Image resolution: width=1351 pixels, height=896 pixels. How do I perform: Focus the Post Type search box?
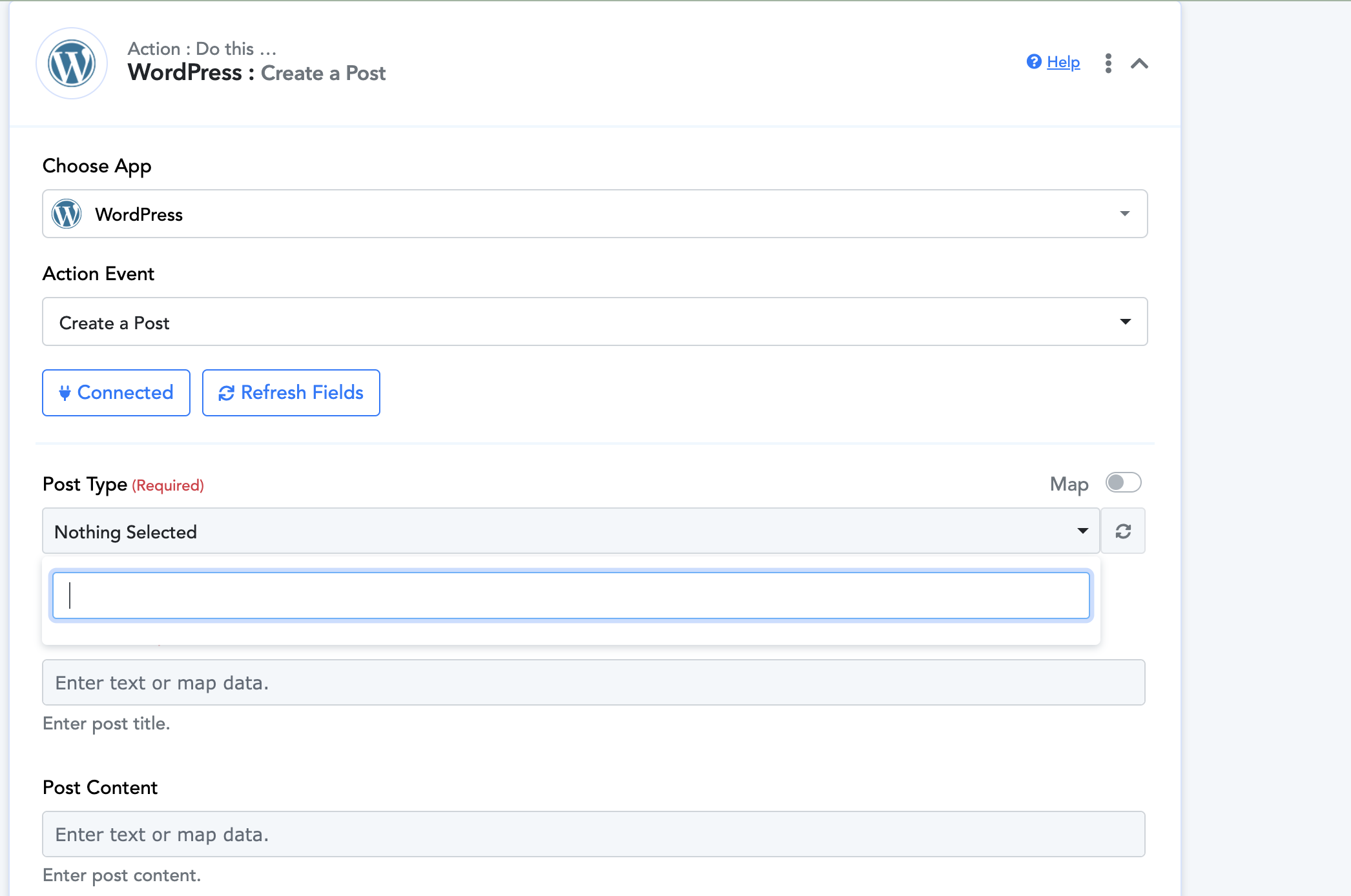click(x=571, y=595)
